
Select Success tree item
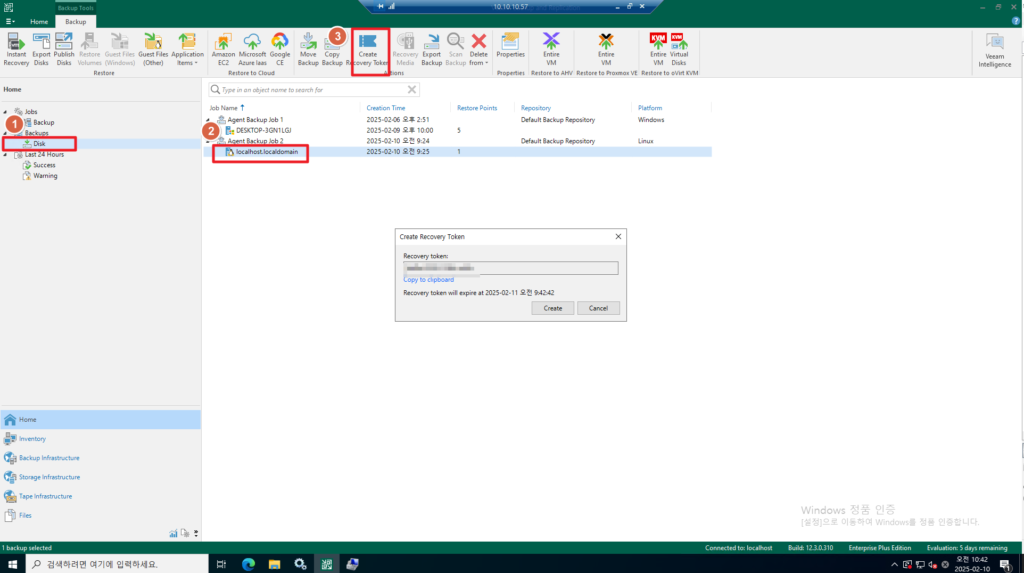[x=44, y=165]
